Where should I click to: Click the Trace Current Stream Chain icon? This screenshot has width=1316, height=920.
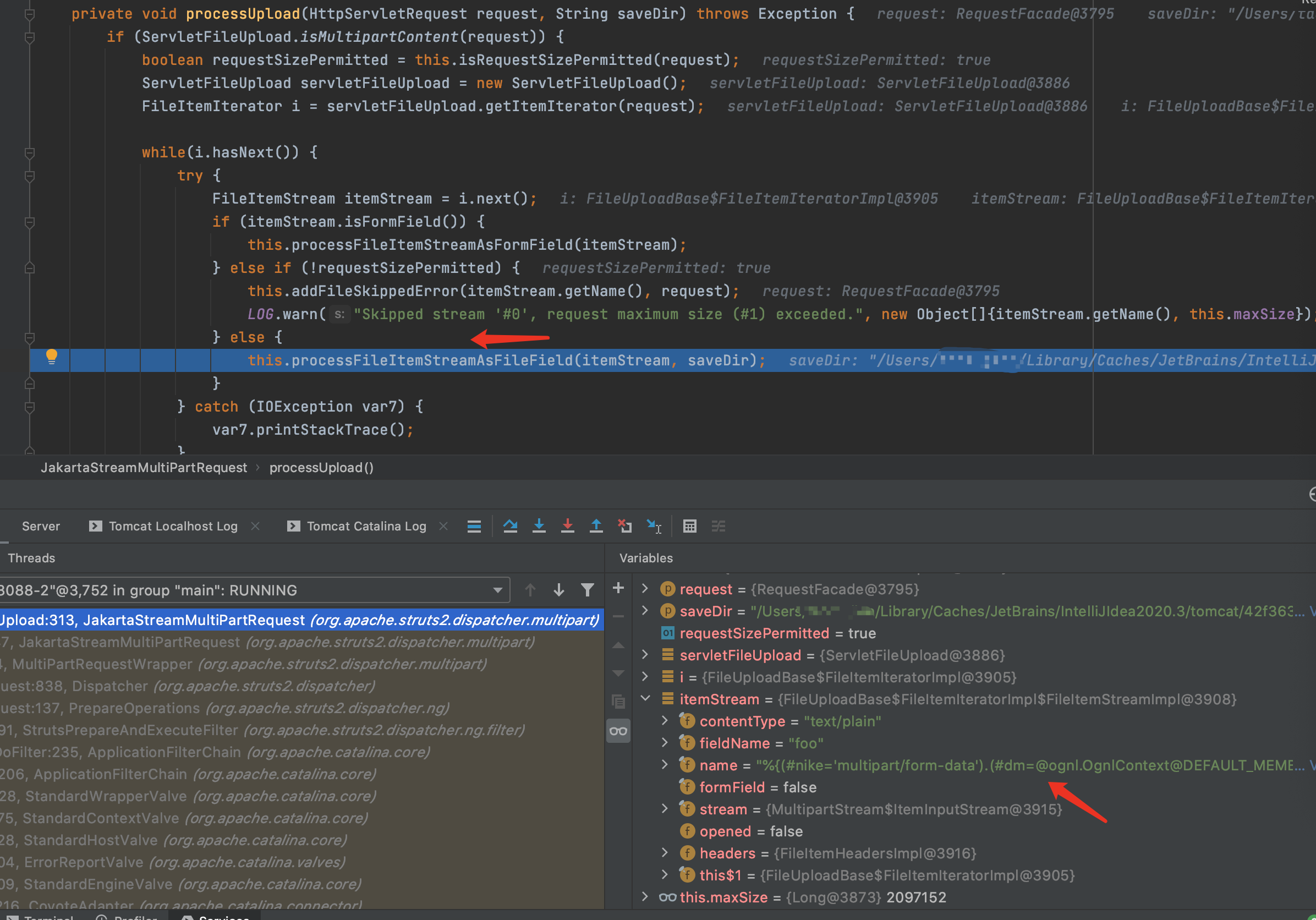tap(718, 525)
